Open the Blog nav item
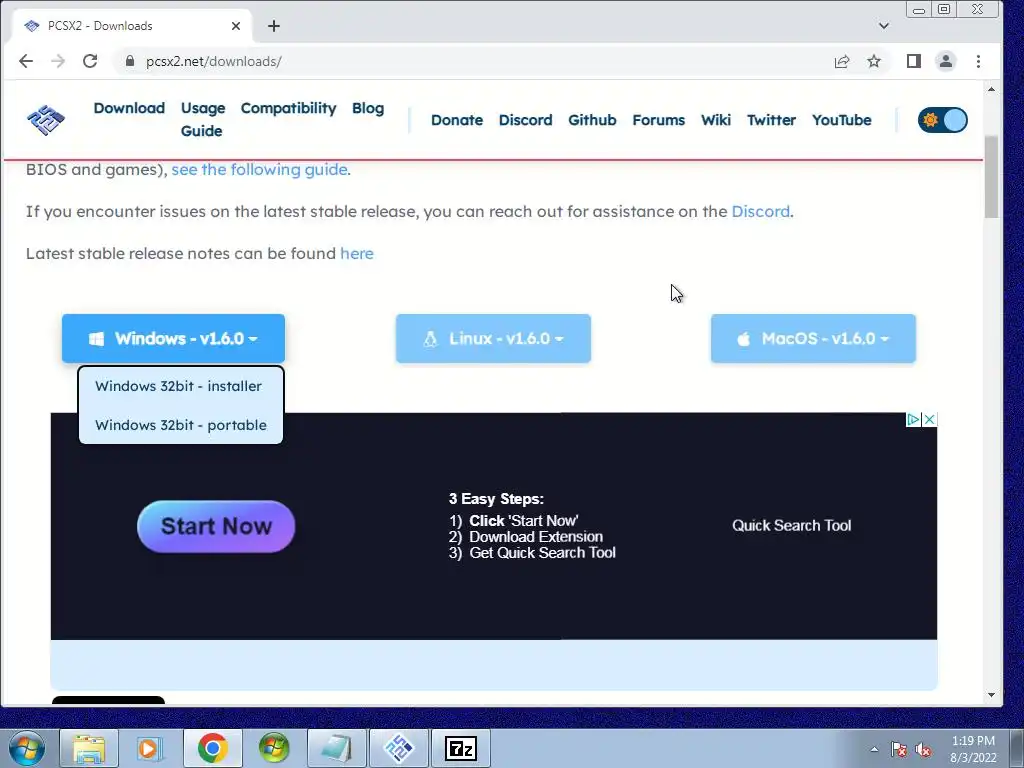 pyautogui.click(x=368, y=108)
